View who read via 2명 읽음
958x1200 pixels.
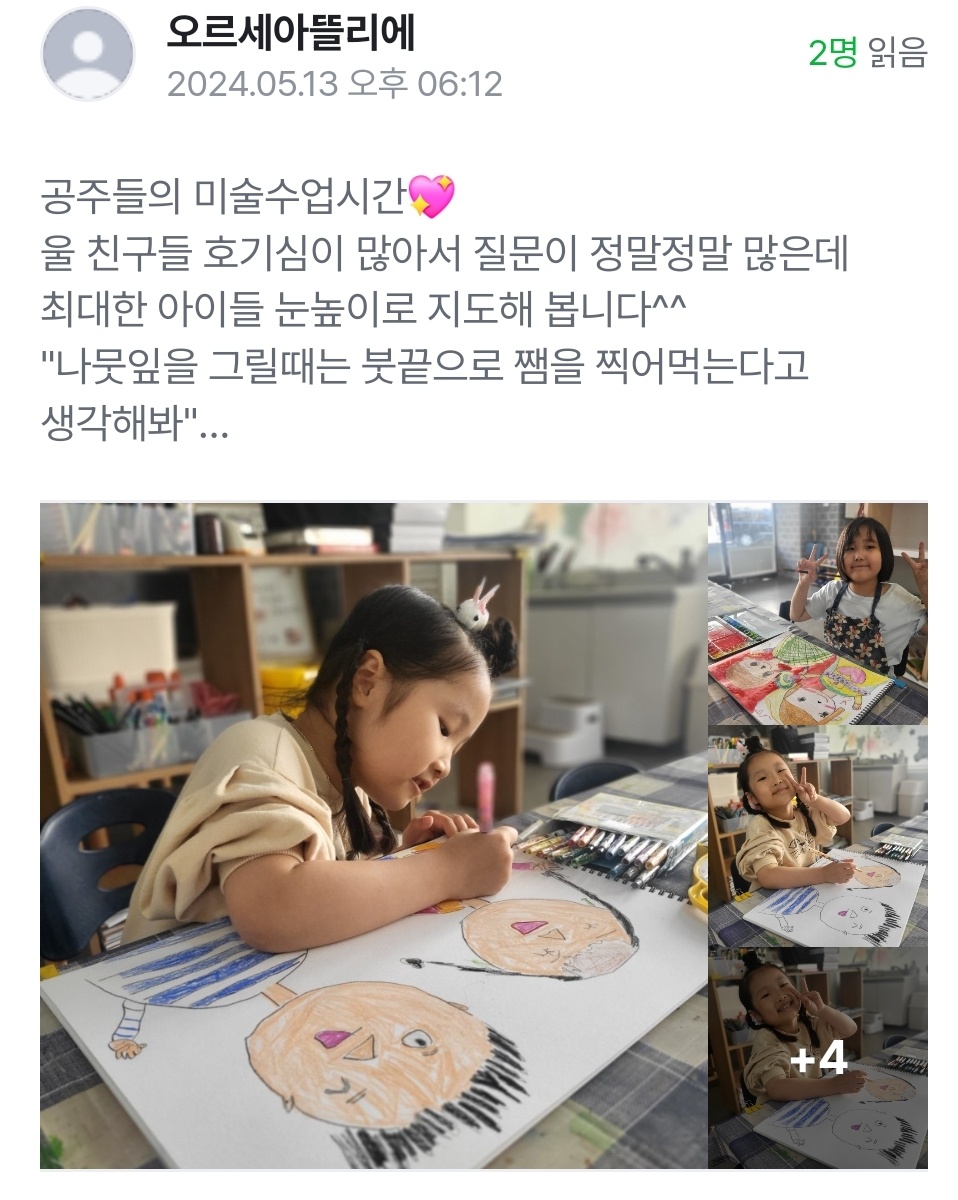click(868, 52)
